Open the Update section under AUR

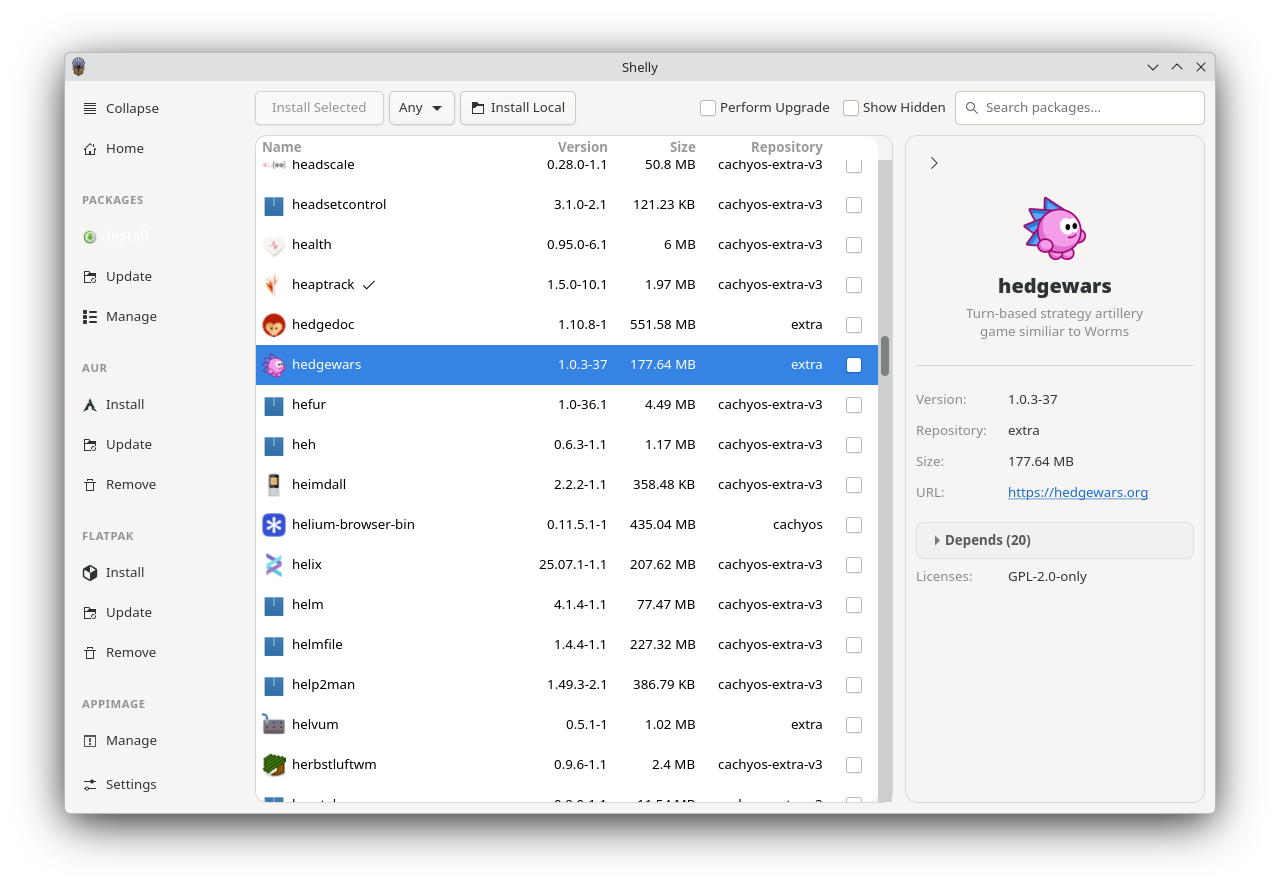pos(125,444)
